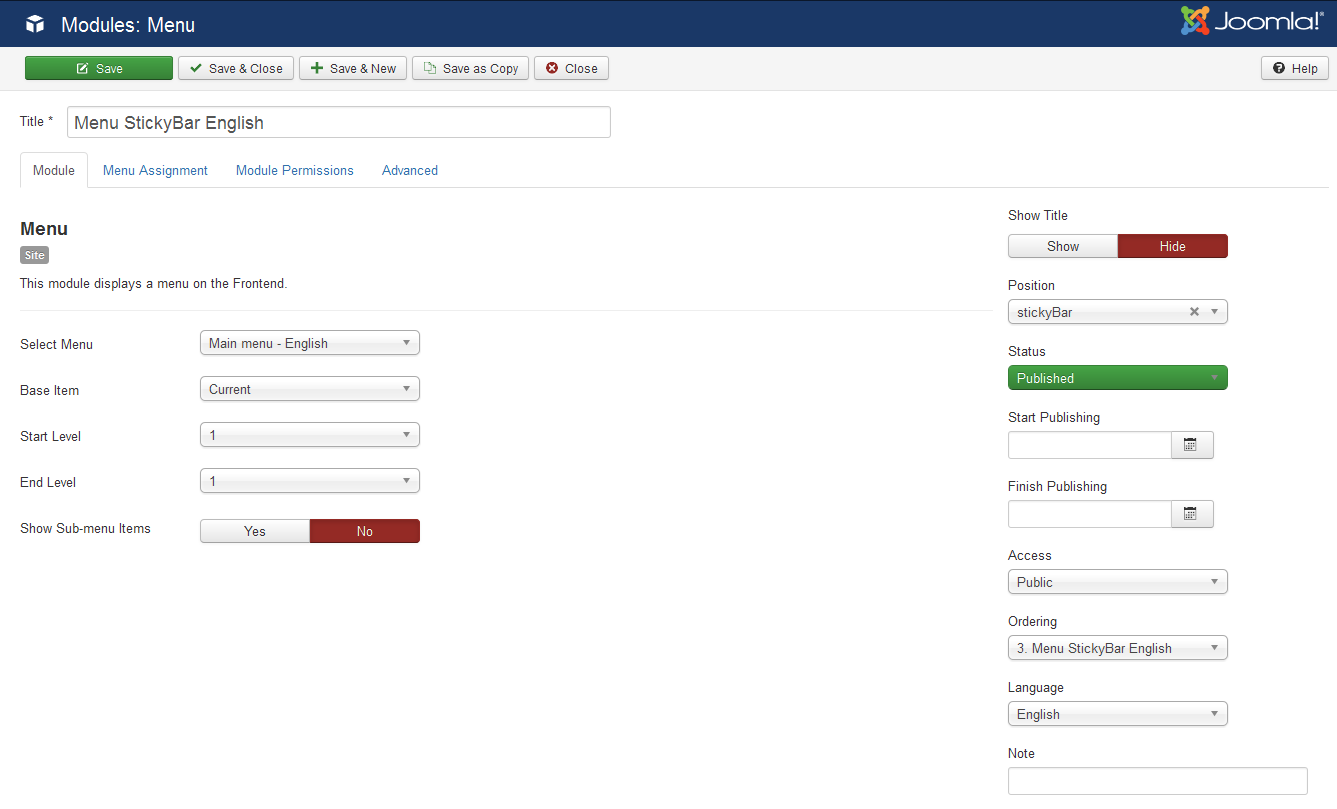Switch to the Menu Assignment tab
1337x809 pixels.
(155, 170)
